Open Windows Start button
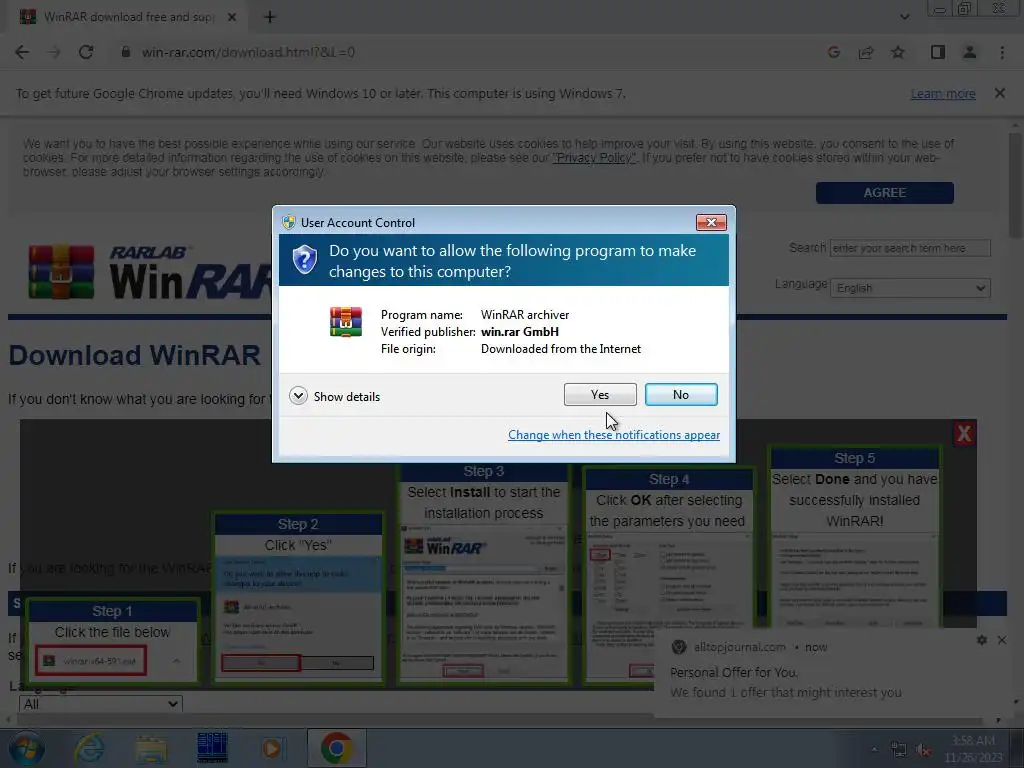The image size is (1024, 768). click(x=25, y=748)
